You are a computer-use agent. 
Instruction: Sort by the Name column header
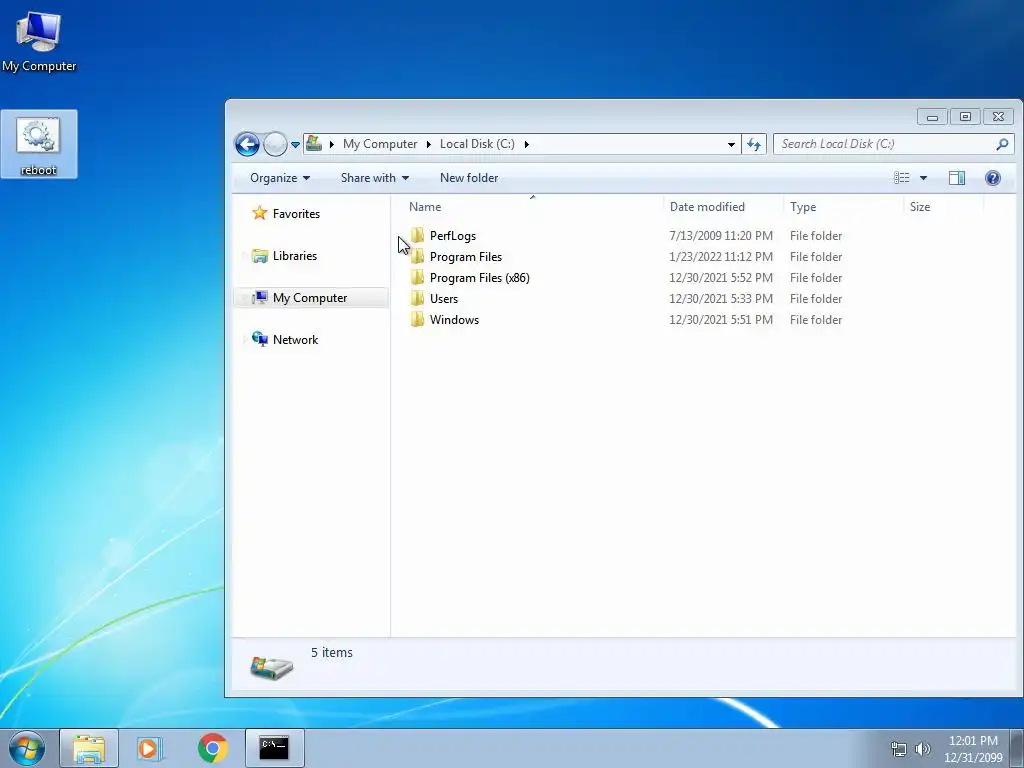[x=424, y=207]
